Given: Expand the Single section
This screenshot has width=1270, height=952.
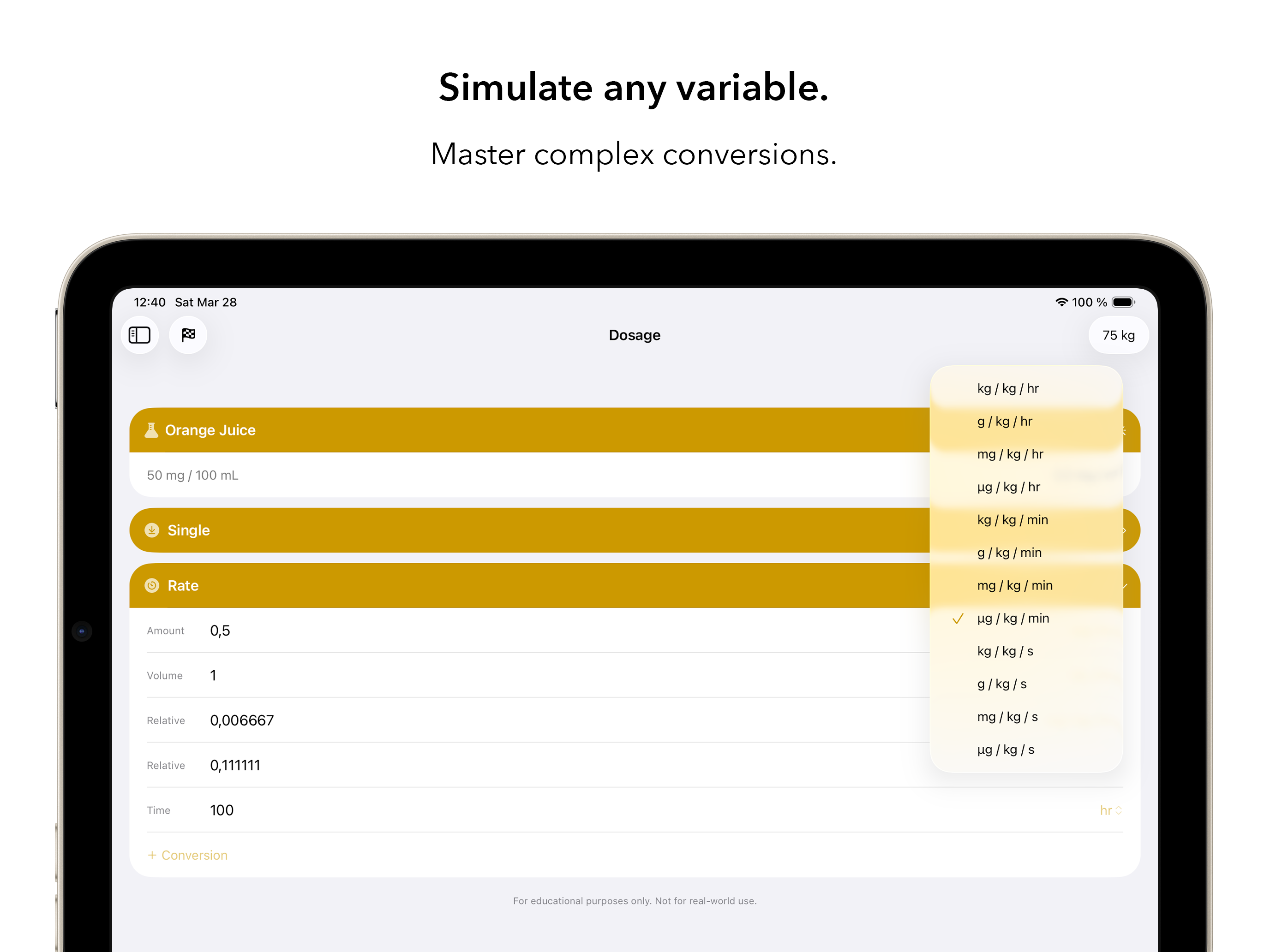Looking at the screenshot, I should pos(635,530).
